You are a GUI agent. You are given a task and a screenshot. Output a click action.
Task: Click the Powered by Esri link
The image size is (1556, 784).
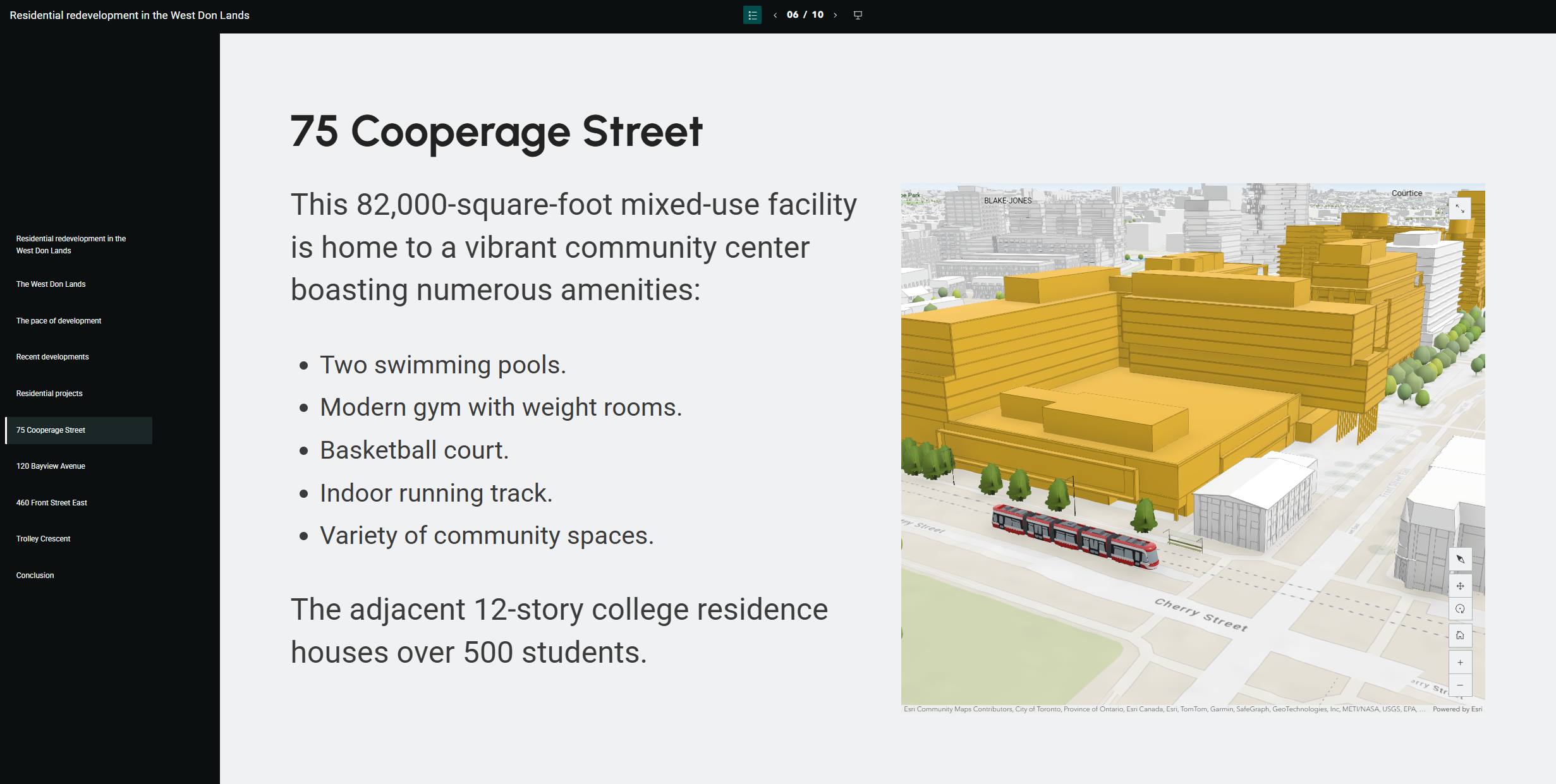pyautogui.click(x=1457, y=709)
